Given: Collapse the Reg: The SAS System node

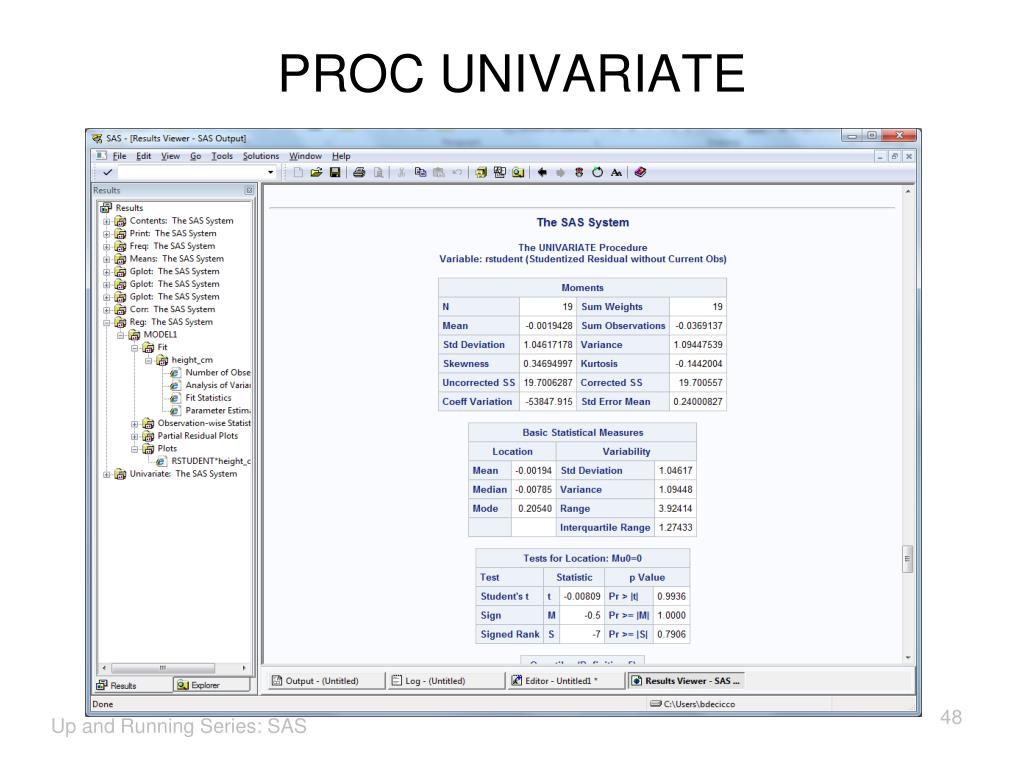Looking at the screenshot, I should (x=106, y=322).
